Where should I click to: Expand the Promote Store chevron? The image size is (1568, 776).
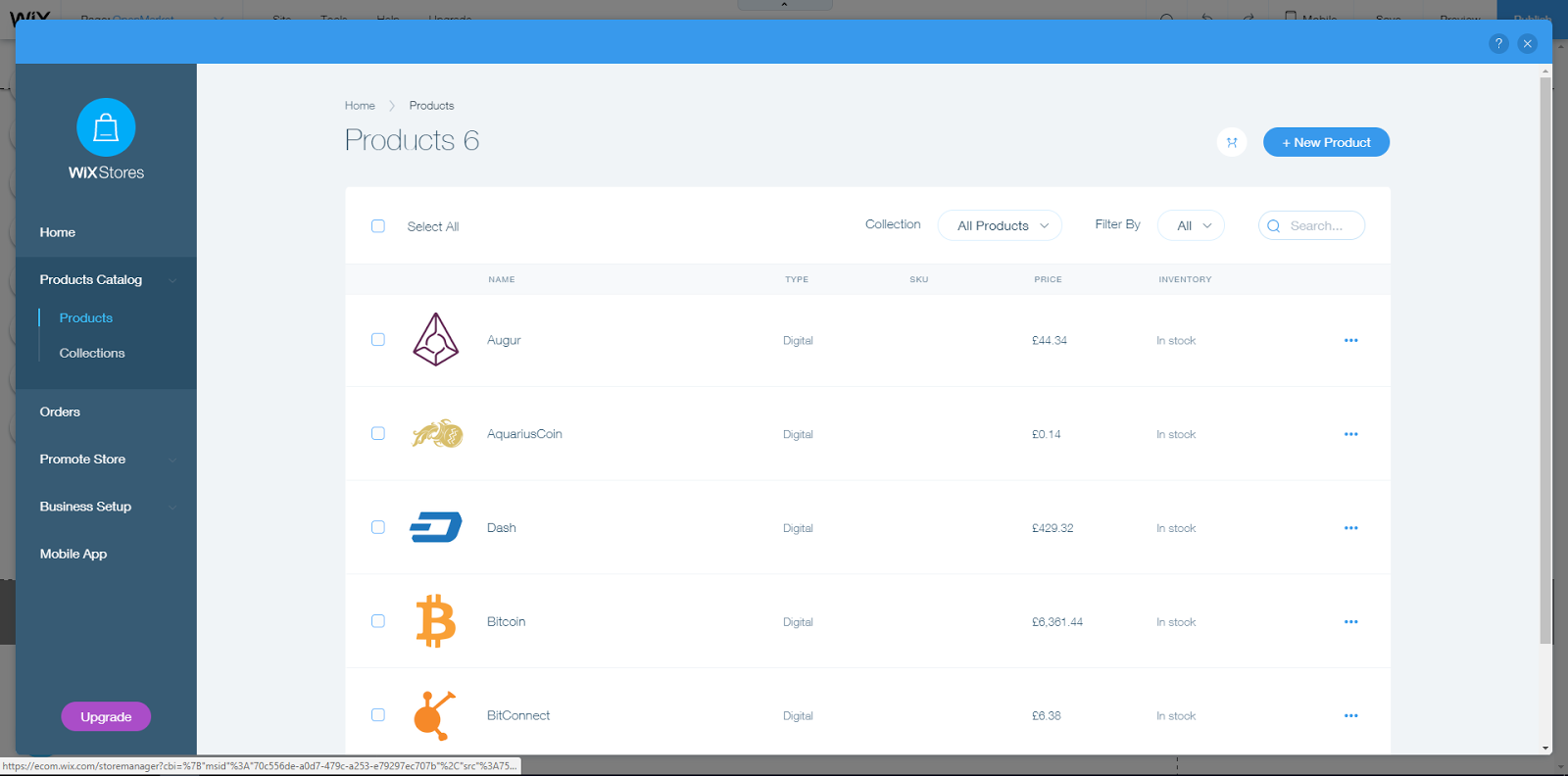tap(173, 460)
